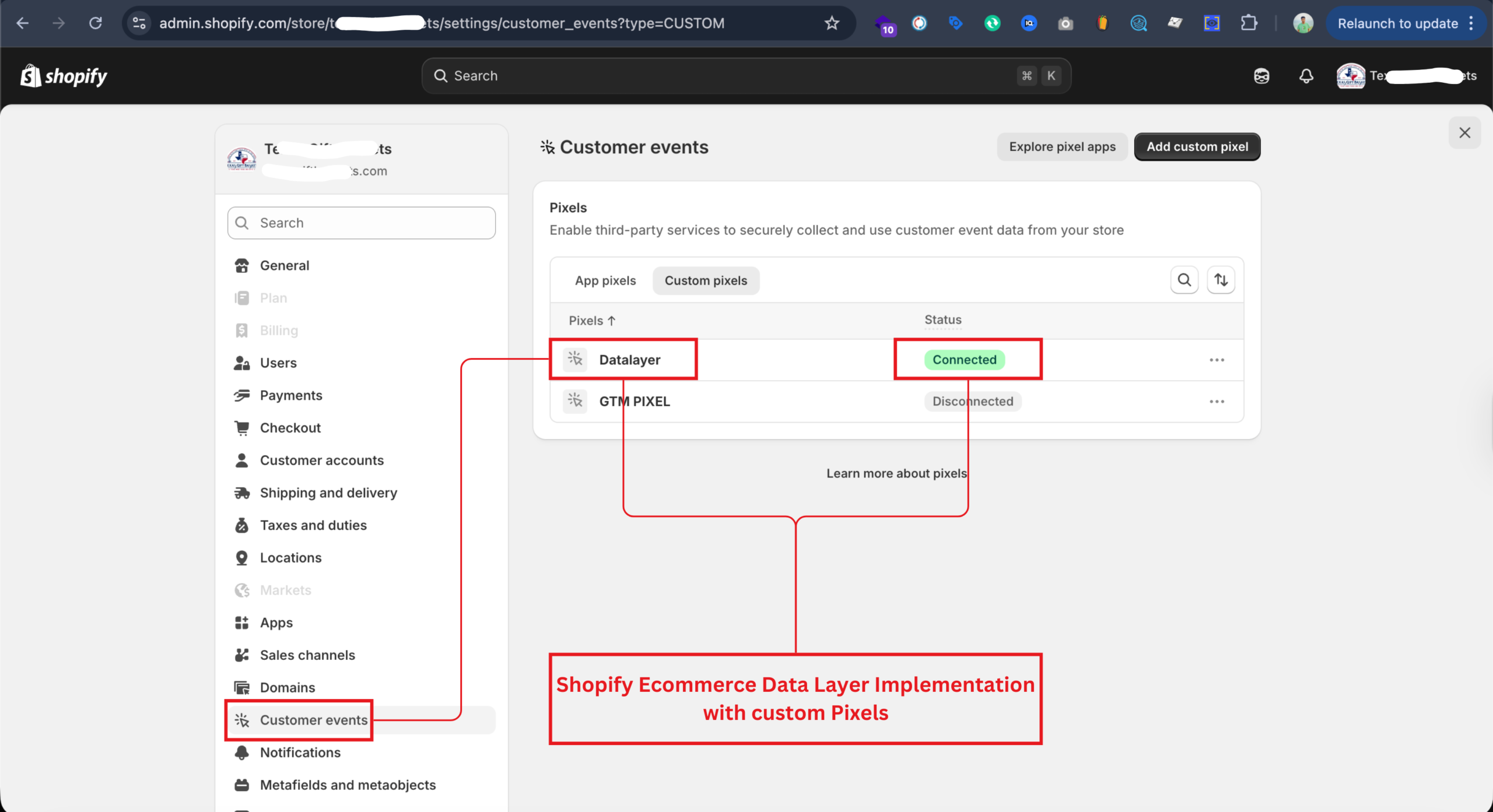
Task: Open browser extensions puzzle icon
Action: pyautogui.click(x=1249, y=23)
